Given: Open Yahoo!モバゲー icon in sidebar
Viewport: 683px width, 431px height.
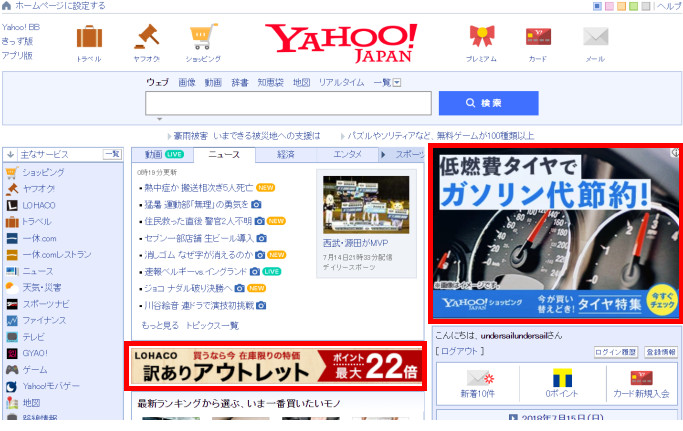Looking at the screenshot, I should 12,387.
